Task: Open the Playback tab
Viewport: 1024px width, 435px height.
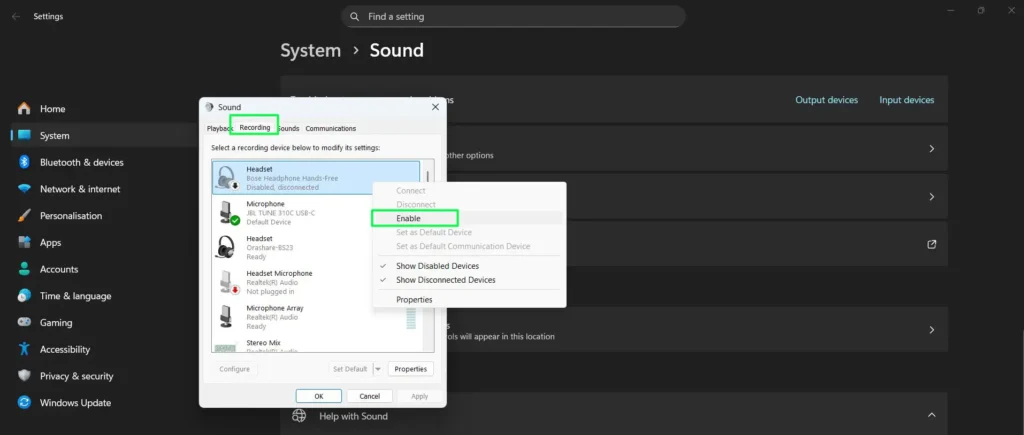Action: click(x=219, y=129)
